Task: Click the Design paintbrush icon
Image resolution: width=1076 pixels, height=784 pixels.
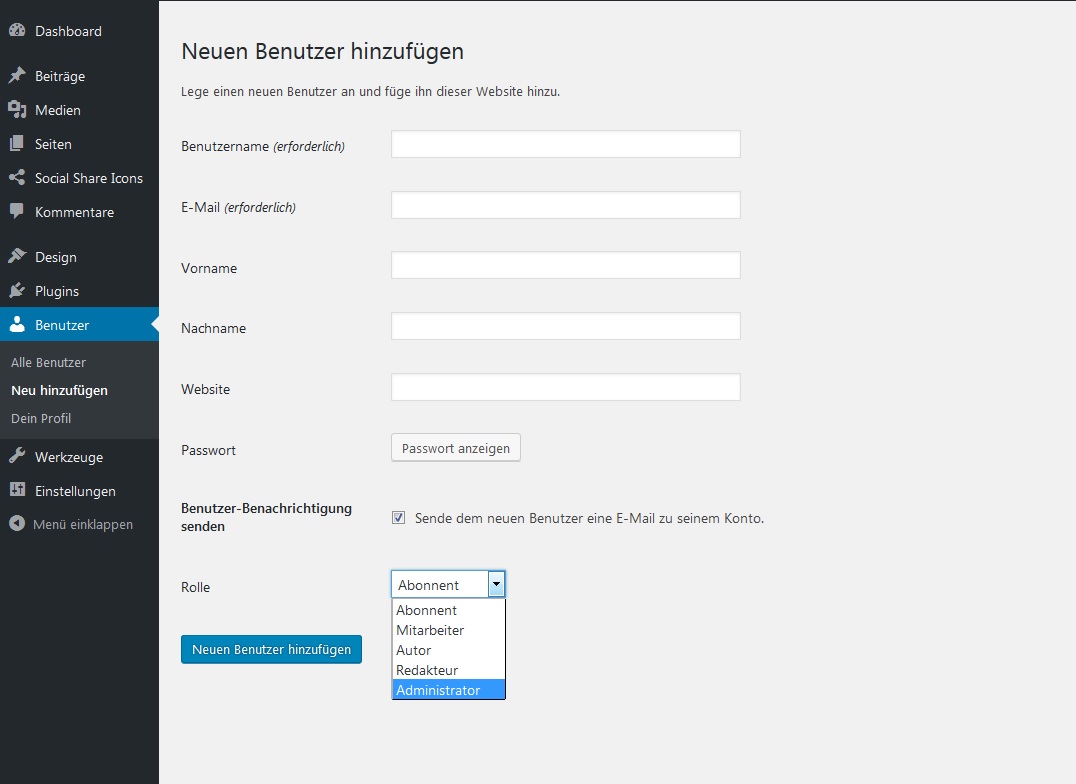Action: [x=17, y=256]
